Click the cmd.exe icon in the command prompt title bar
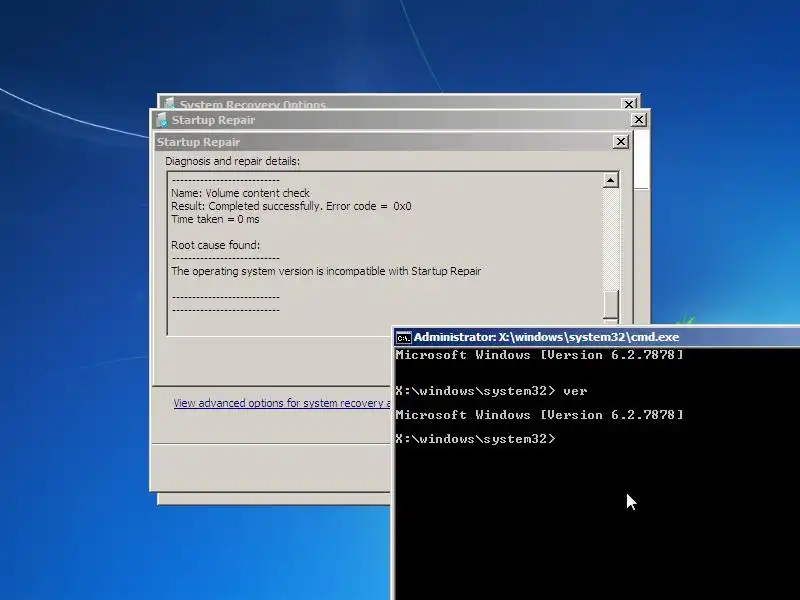 click(x=403, y=338)
